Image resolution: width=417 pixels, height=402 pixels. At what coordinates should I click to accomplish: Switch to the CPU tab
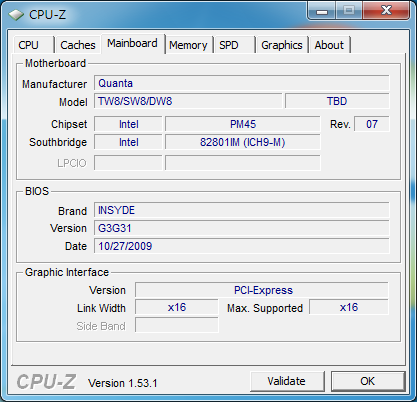click(x=34, y=45)
